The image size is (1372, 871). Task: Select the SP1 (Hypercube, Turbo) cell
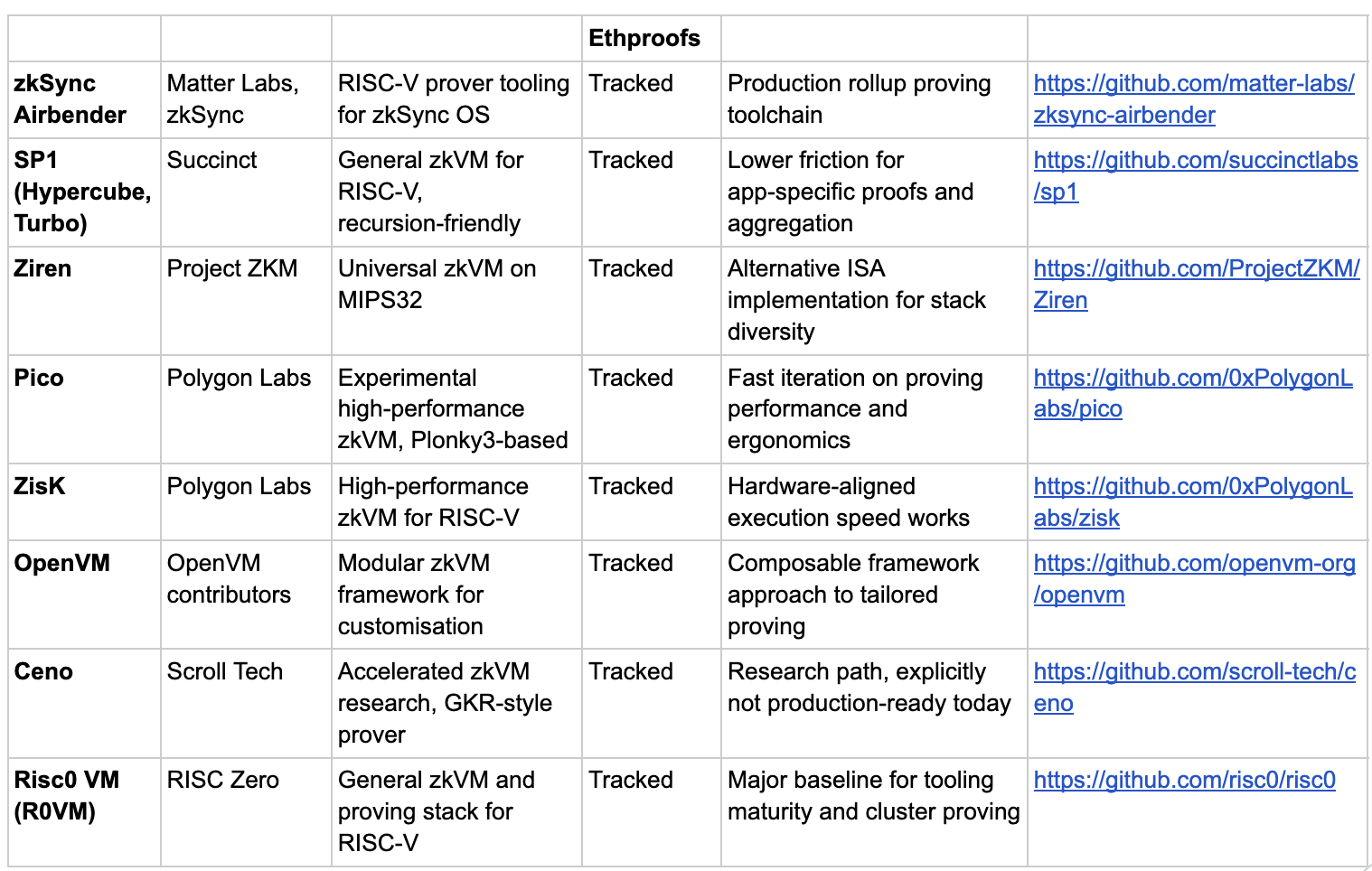(x=85, y=192)
